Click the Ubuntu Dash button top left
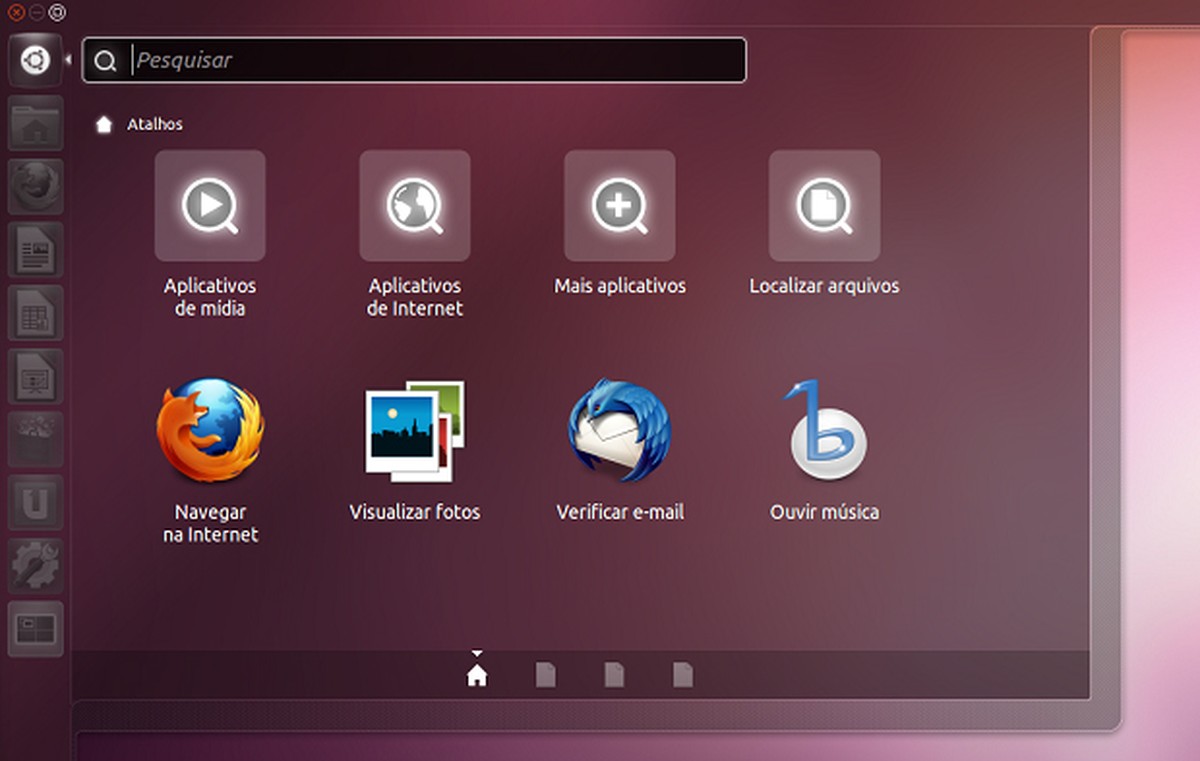1200x761 pixels. [x=35, y=58]
